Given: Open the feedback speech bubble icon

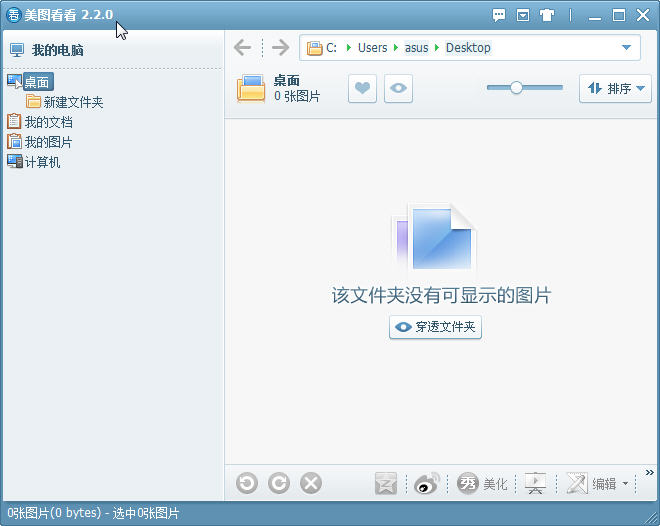Looking at the screenshot, I should tap(499, 15).
